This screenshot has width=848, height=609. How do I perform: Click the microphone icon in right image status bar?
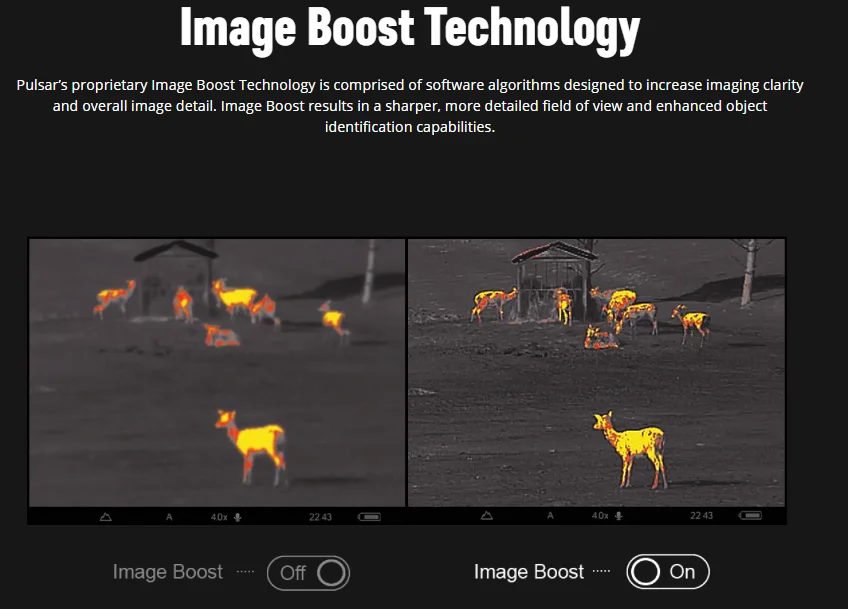[x=619, y=516]
